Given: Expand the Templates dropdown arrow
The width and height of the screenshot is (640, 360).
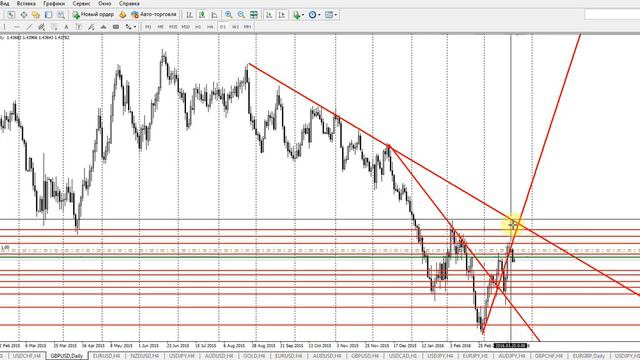Looking at the screenshot, I should point(336,15).
